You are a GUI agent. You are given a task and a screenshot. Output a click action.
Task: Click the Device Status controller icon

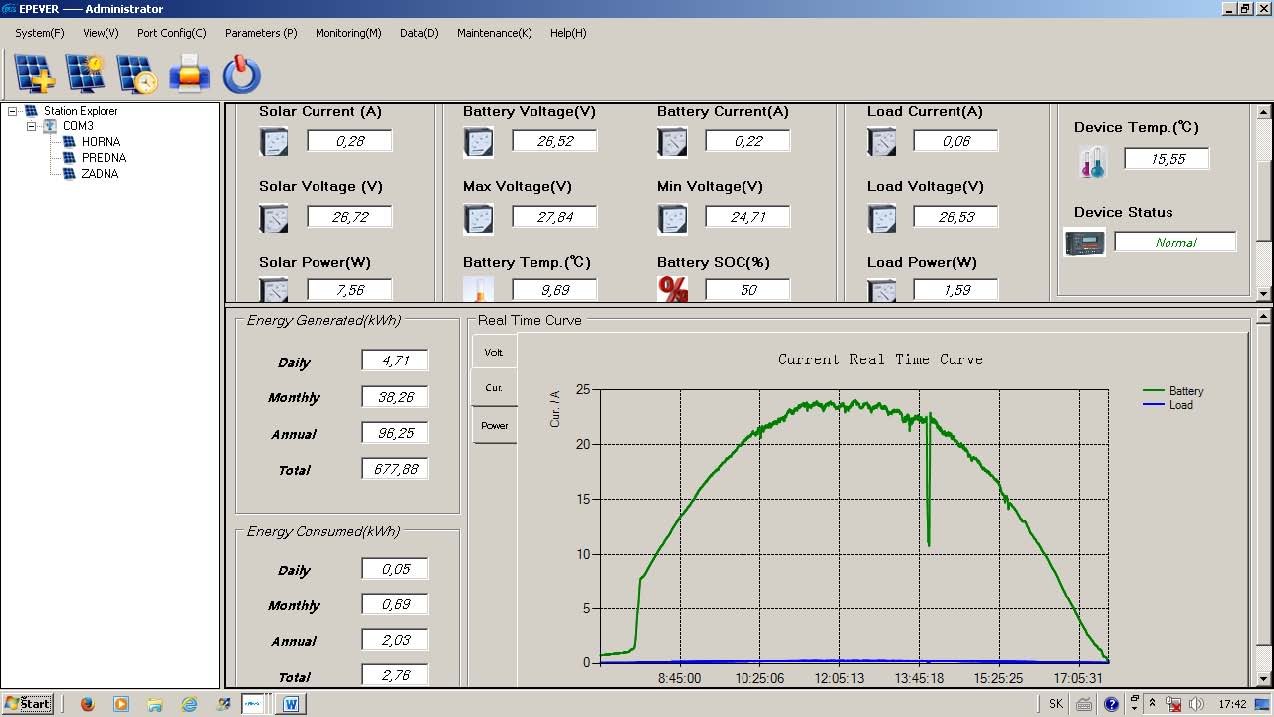[x=1085, y=242]
